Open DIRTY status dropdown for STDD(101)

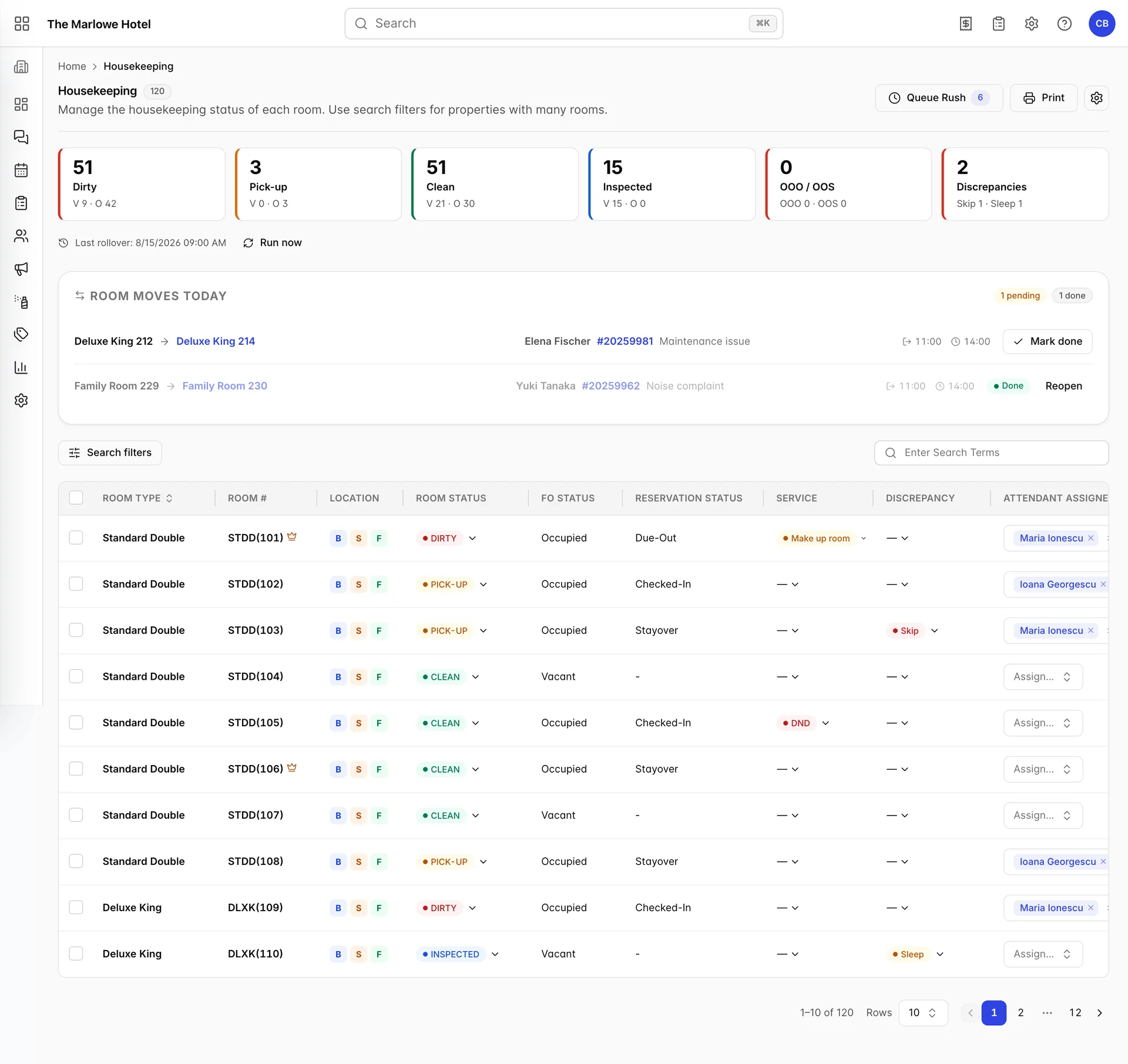[x=446, y=538]
